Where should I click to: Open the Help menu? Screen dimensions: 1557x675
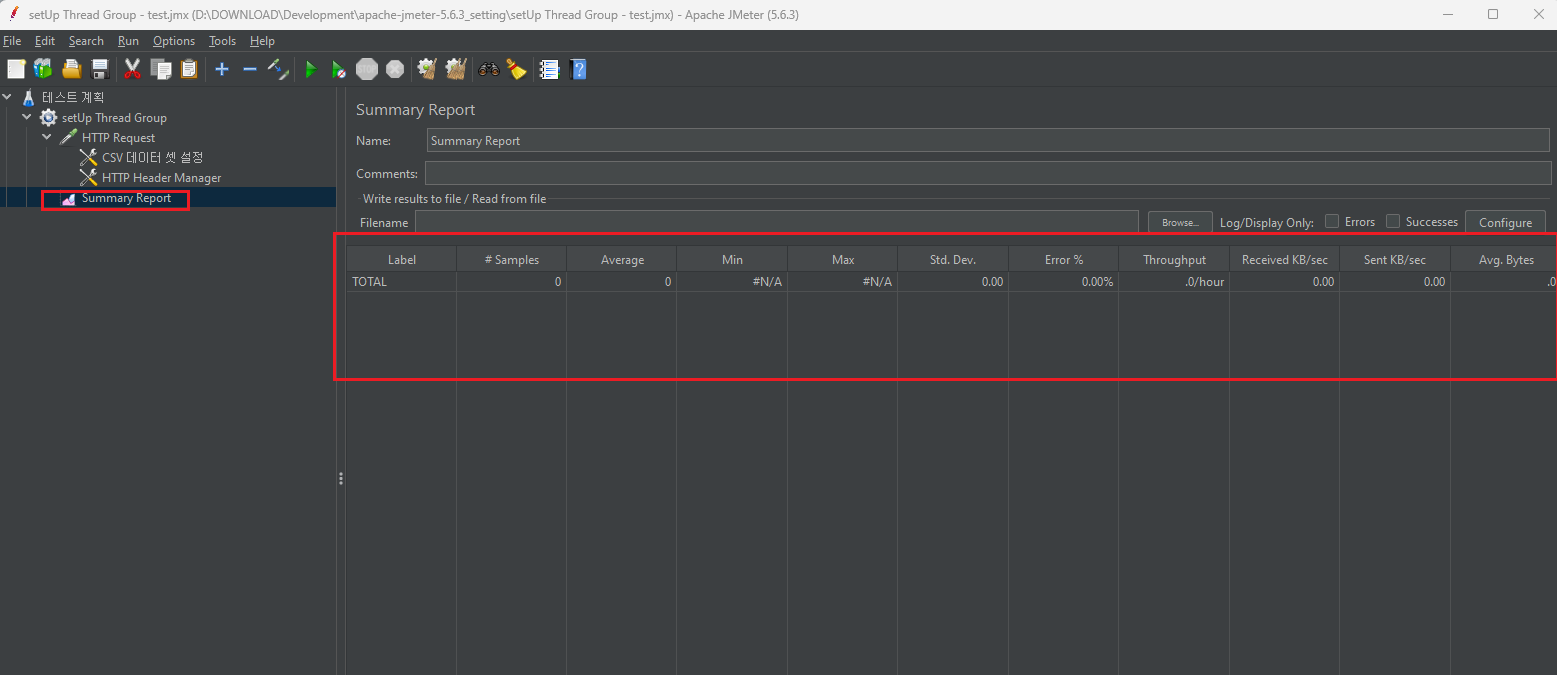(262, 41)
